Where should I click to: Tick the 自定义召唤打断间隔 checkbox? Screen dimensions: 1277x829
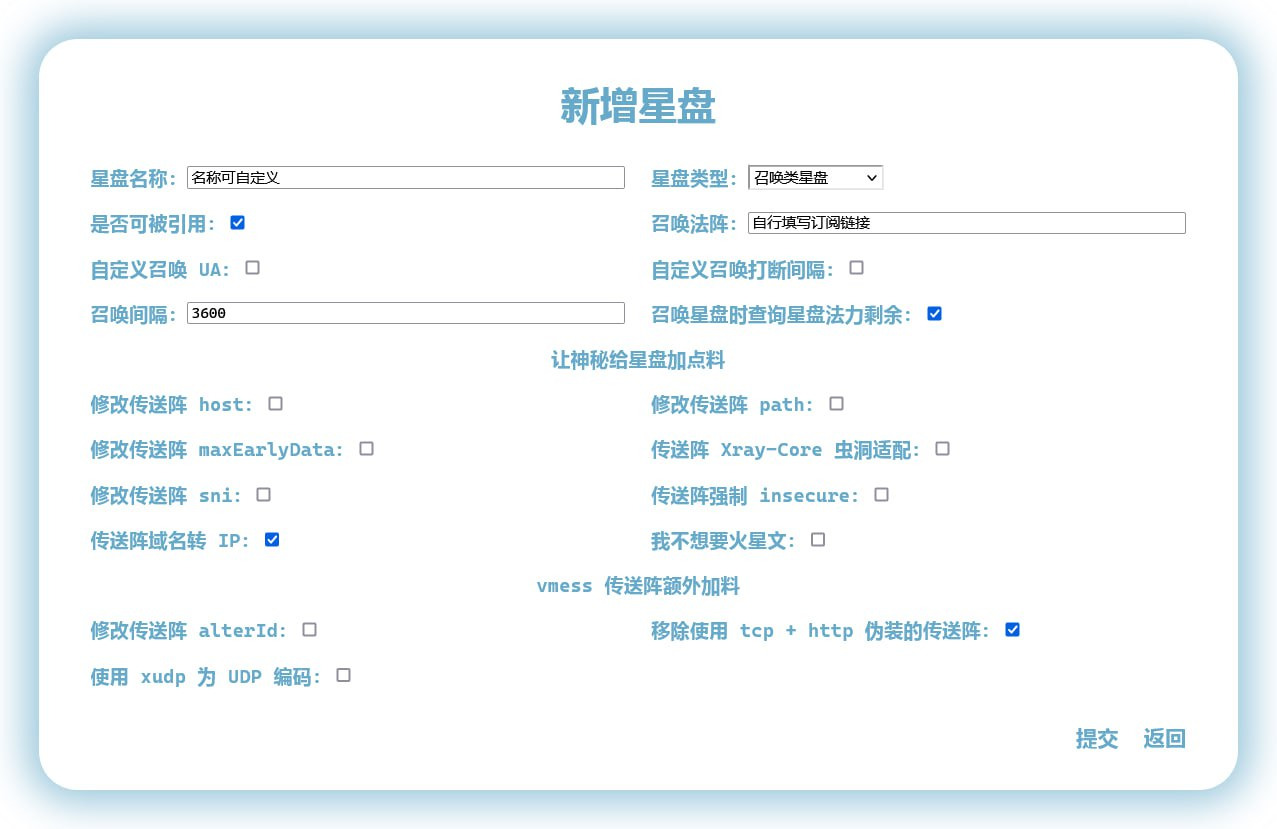(x=856, y=268)
